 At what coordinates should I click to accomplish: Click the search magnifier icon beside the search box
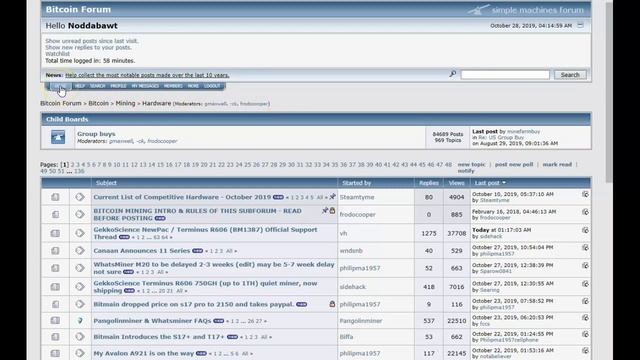tap(453, 74)
